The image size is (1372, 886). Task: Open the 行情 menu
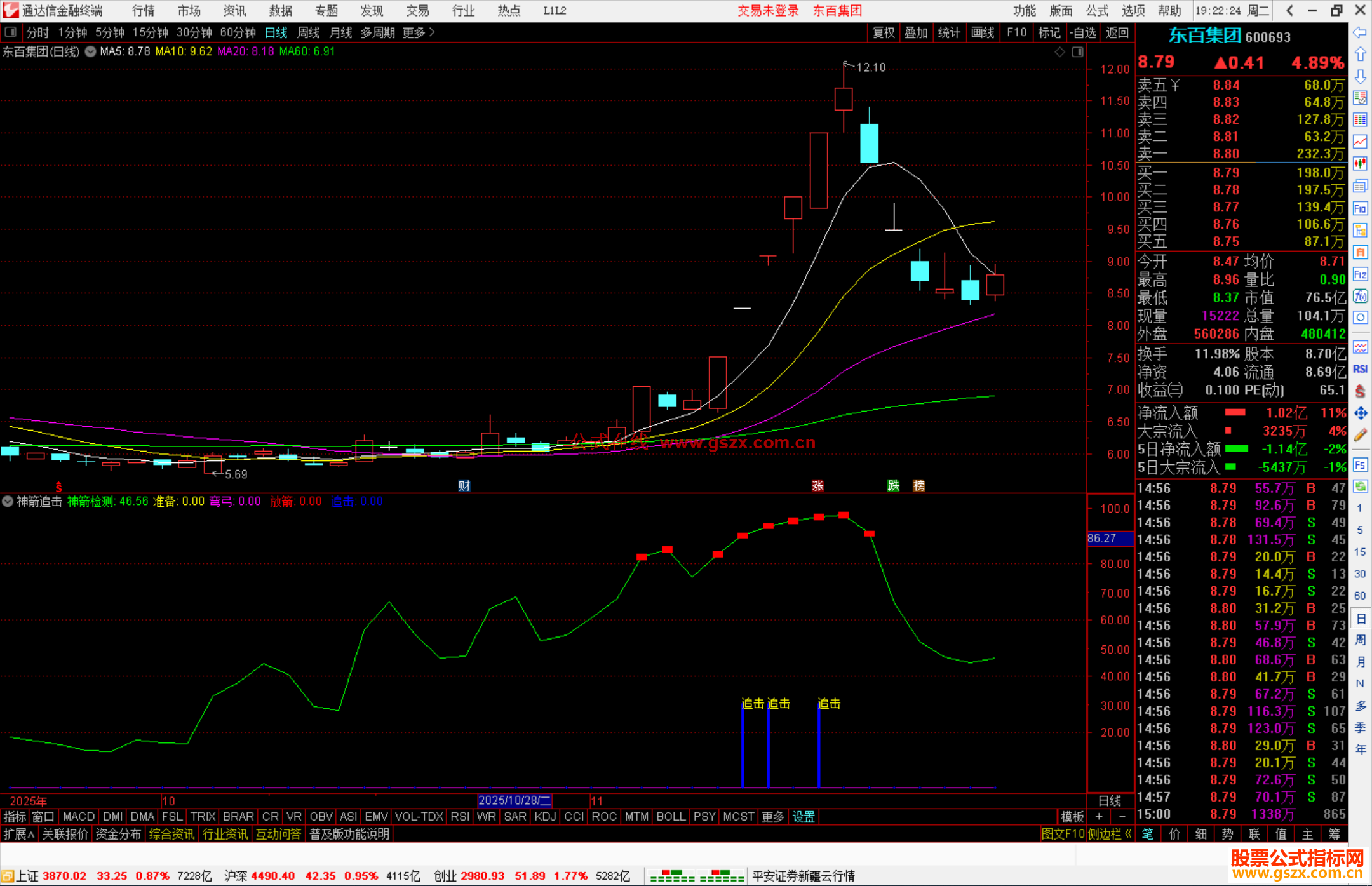click(143, 11)
